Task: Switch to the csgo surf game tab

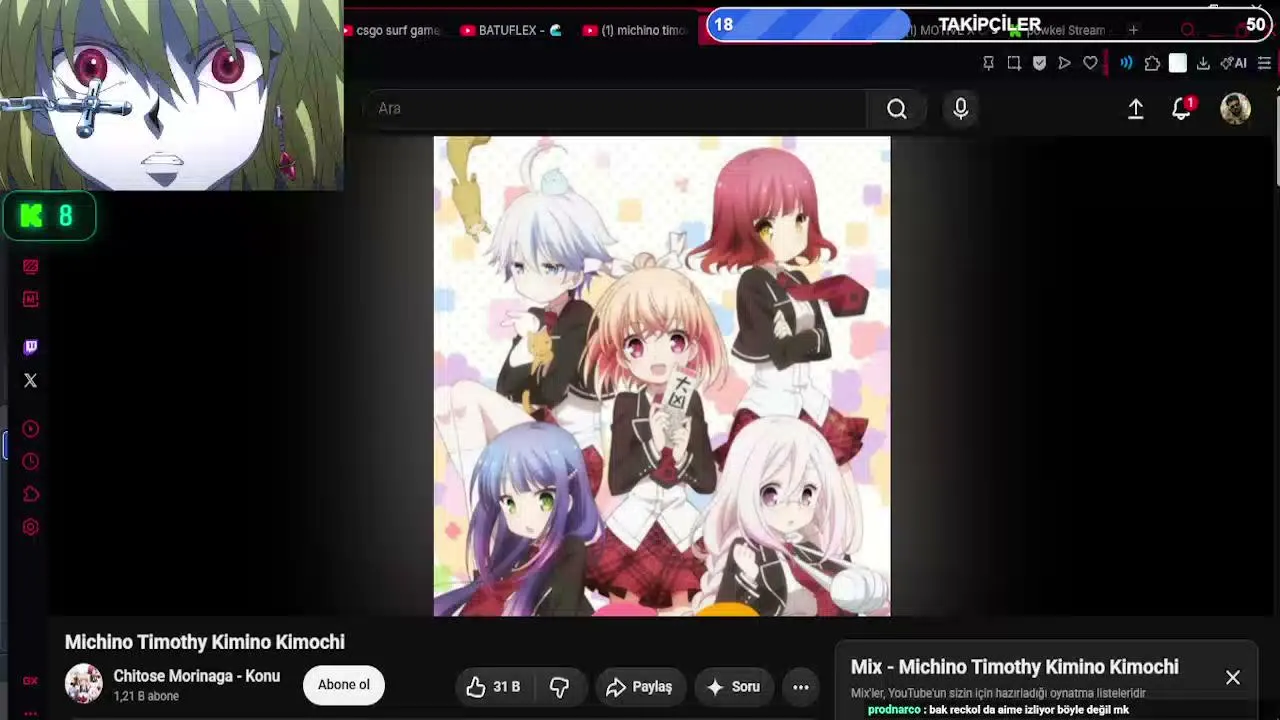Action: 392,30
